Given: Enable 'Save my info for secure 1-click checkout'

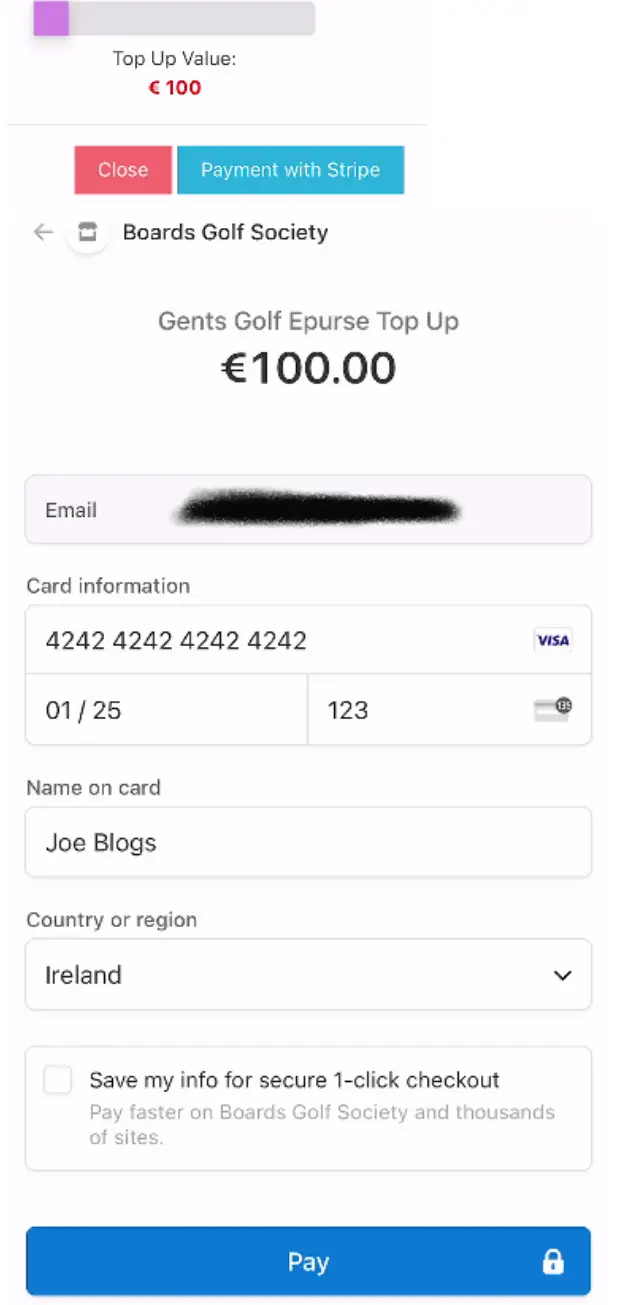Looking at the screenshot, I should tap(57, 1080).
